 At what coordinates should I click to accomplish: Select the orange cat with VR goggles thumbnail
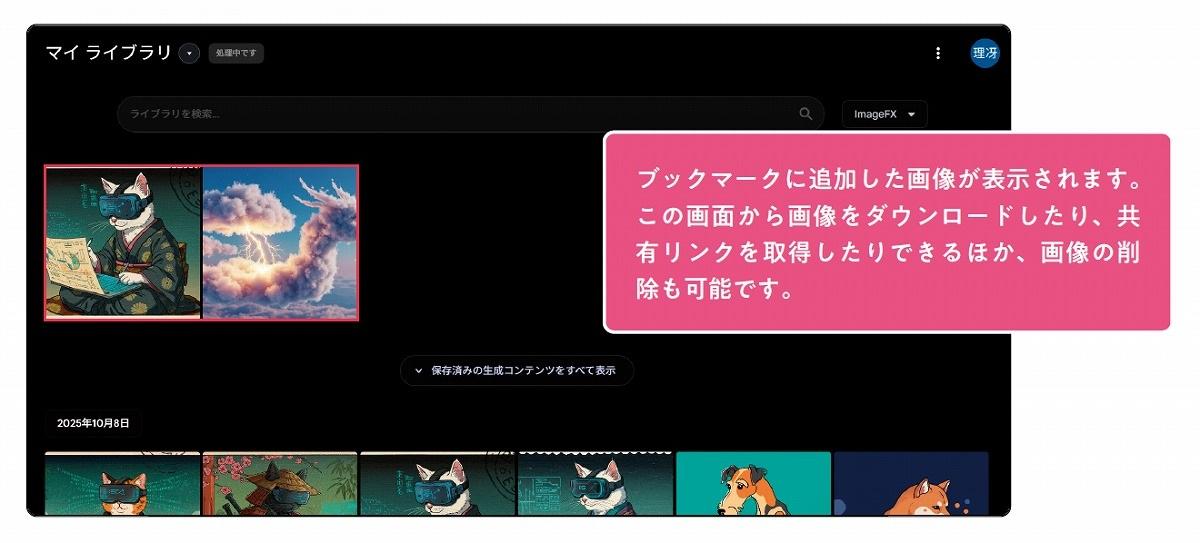pyautogui.click(x=123, y=484)
